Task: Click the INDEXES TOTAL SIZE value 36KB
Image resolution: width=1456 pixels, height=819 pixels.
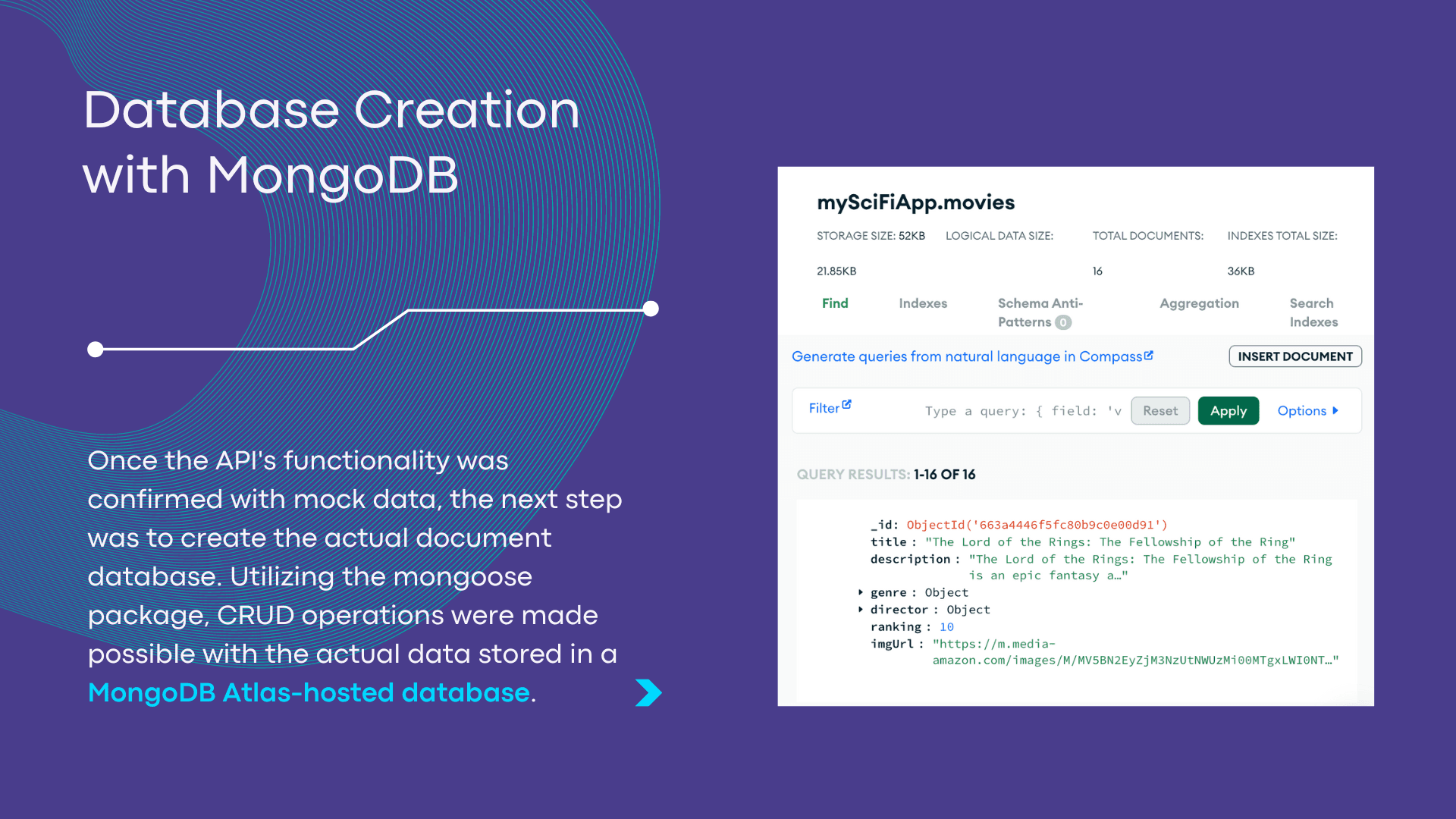Action: [x=1241, y=271]
